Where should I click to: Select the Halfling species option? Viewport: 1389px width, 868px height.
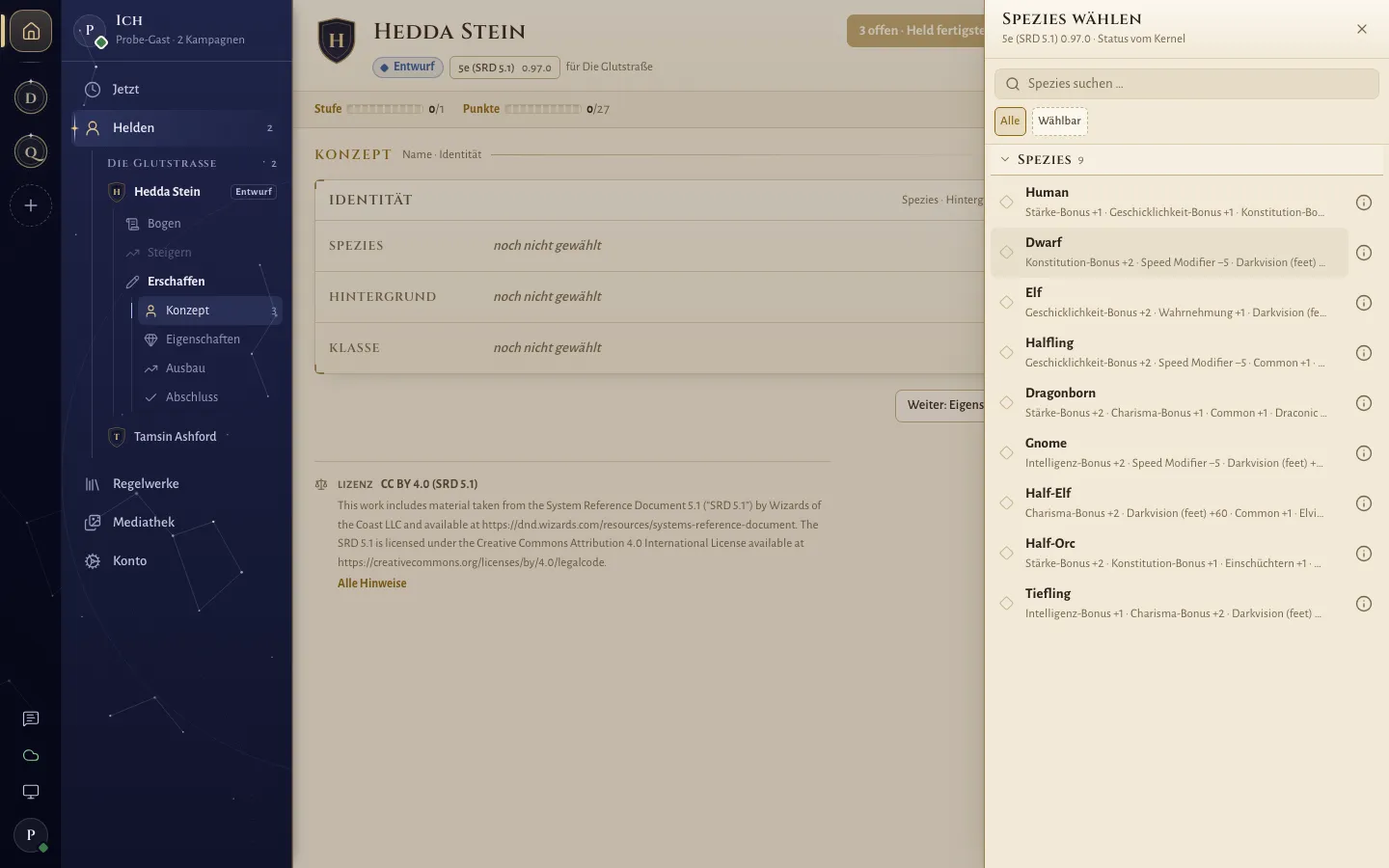[1169, 353]
